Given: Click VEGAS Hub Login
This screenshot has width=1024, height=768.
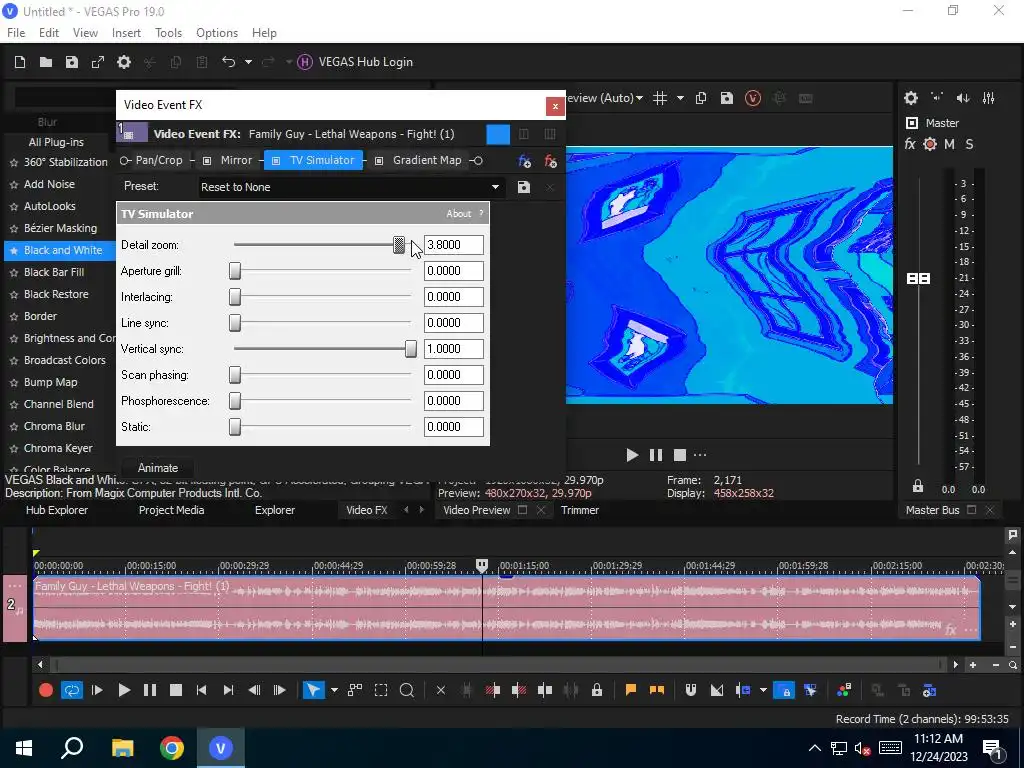Looking at the screenshot, I should tap(355, 62).
